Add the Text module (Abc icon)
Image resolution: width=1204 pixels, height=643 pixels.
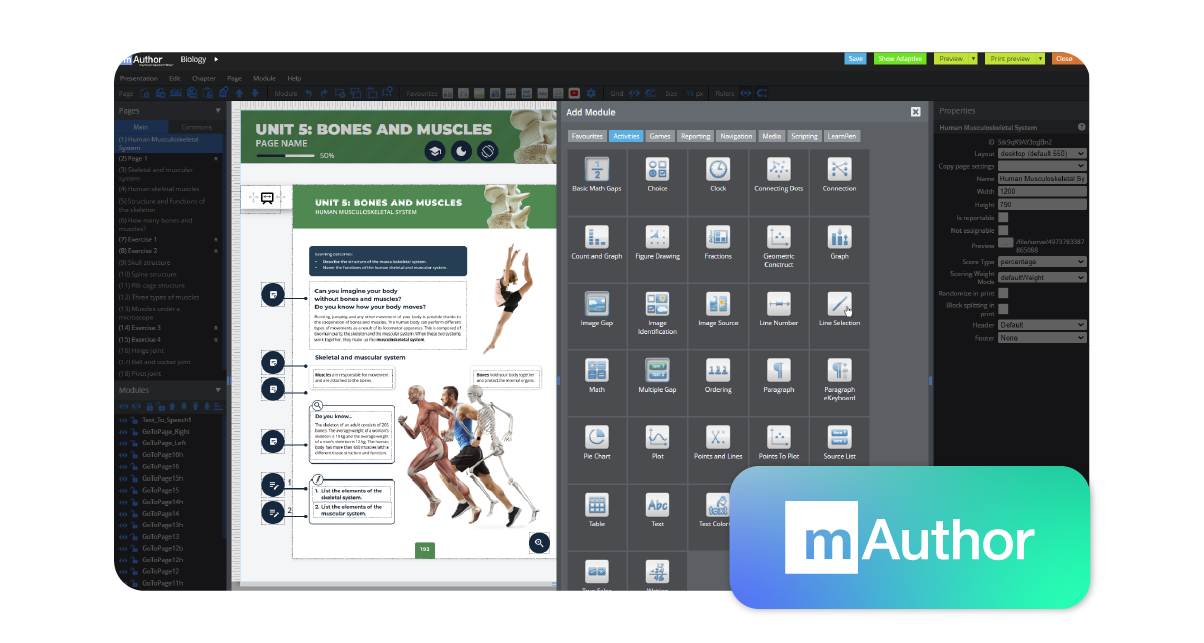657,505
